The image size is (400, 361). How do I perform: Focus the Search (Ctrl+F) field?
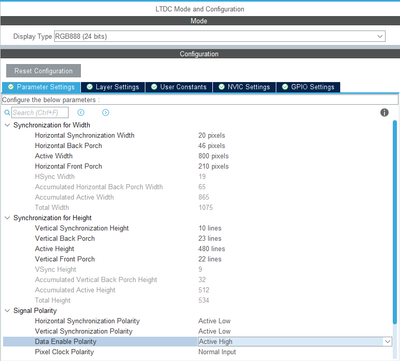coord(40,113)
